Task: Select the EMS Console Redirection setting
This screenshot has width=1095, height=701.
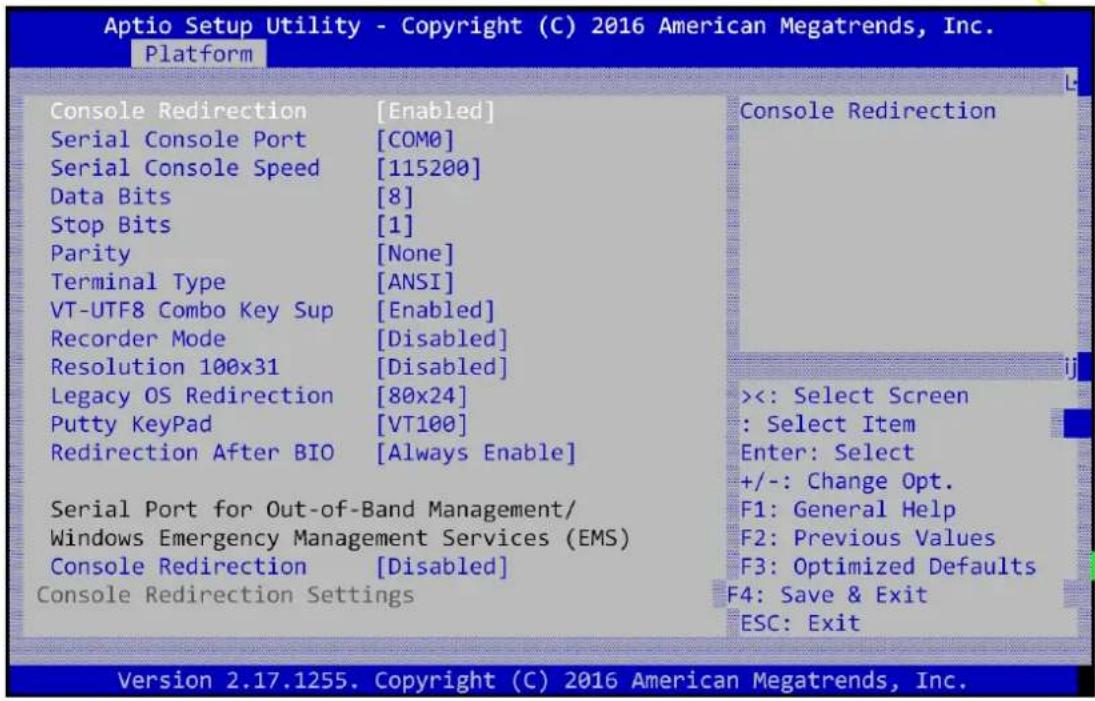Action: 178,567
